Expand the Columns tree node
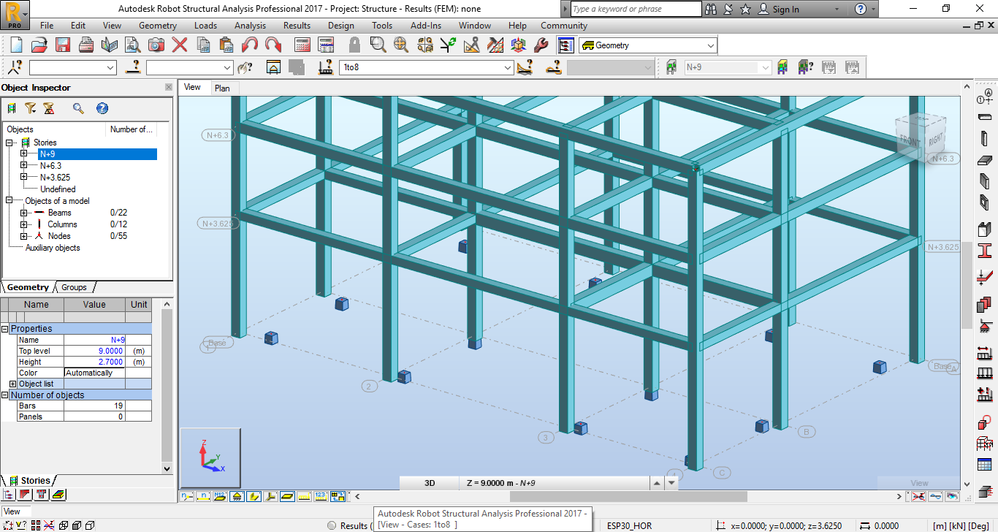Image resolution: width=998 pixels, height=532 pixels. click(x=24, y=224)
